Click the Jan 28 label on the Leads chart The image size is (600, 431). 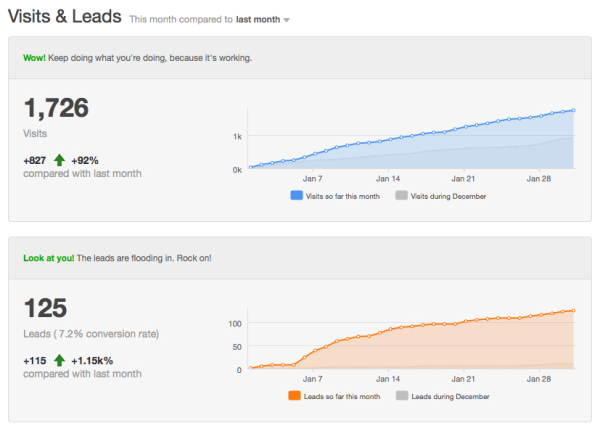538,380
